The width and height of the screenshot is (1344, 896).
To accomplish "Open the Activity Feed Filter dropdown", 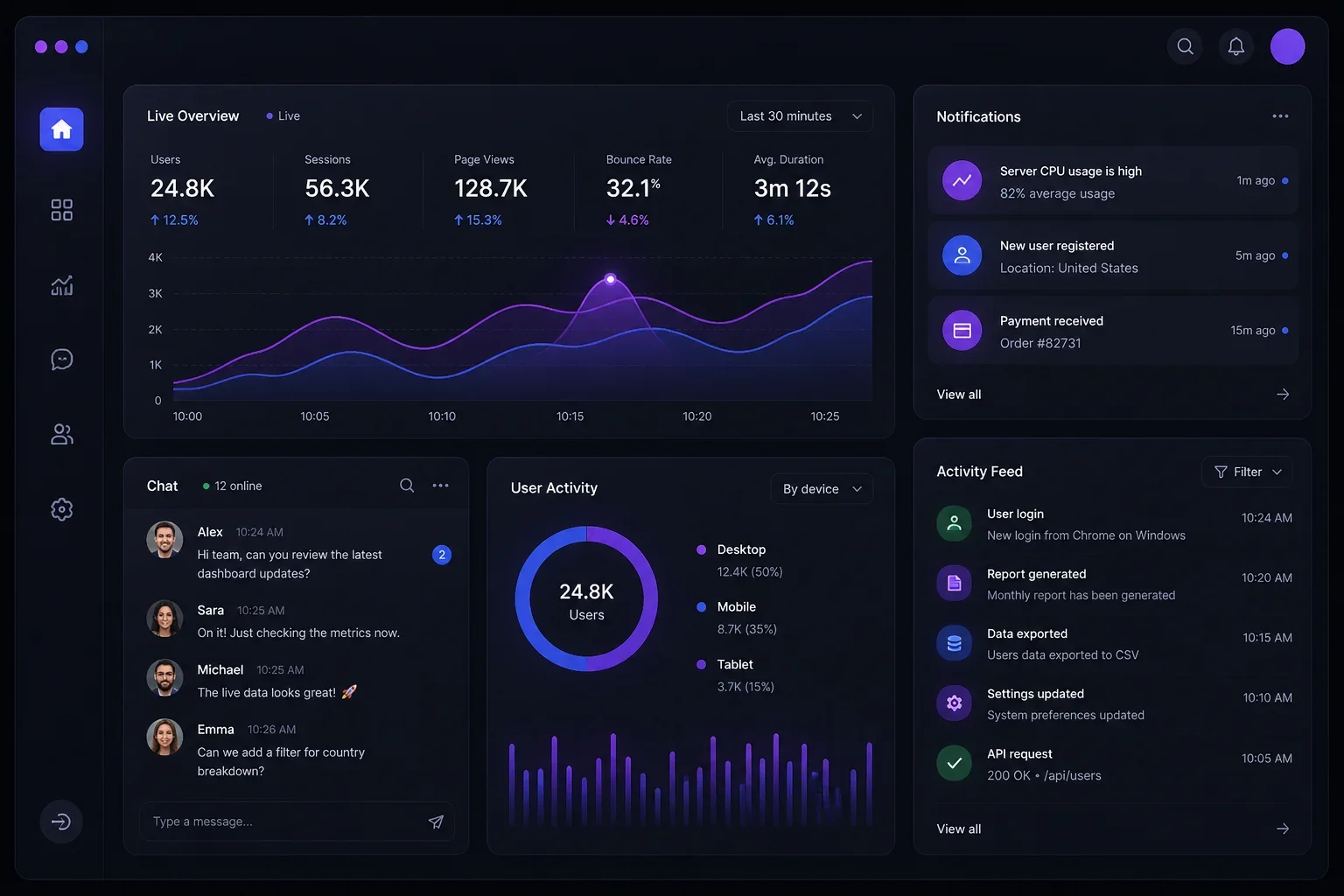I will [x=1247, y=472].
